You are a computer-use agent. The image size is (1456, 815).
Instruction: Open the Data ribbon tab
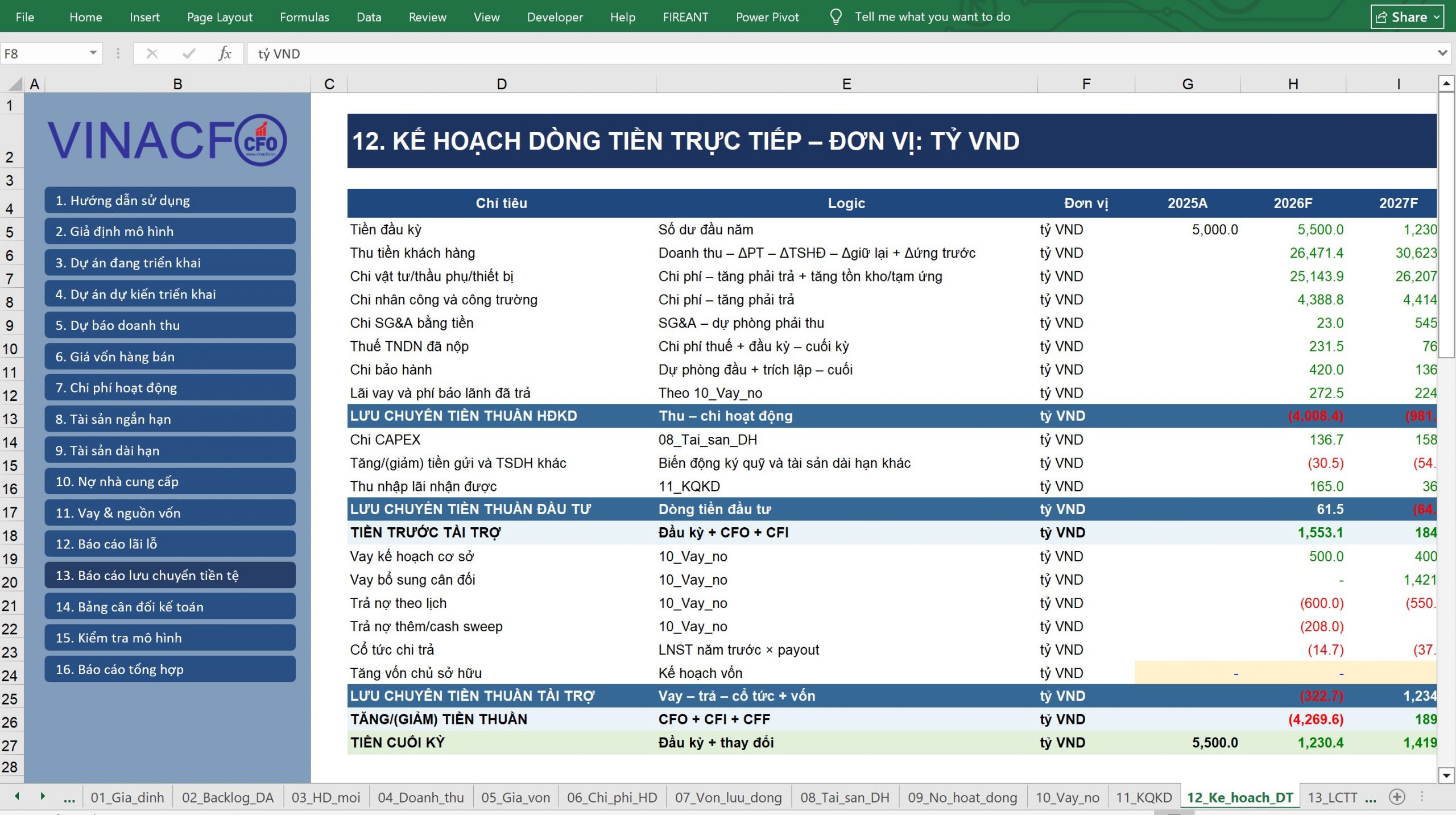click(x=369, y=17)
